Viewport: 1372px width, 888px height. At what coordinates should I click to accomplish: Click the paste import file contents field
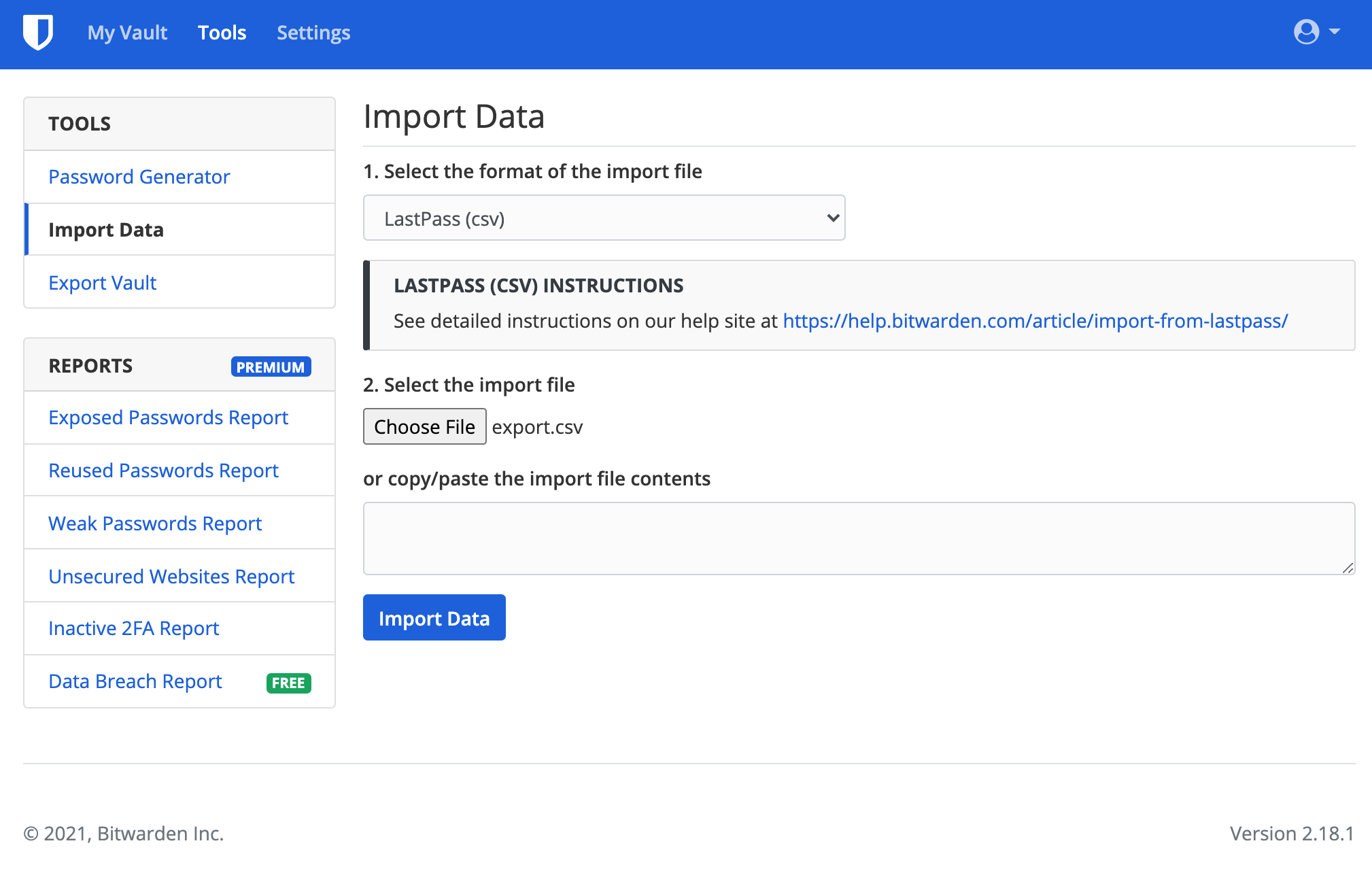858,536
